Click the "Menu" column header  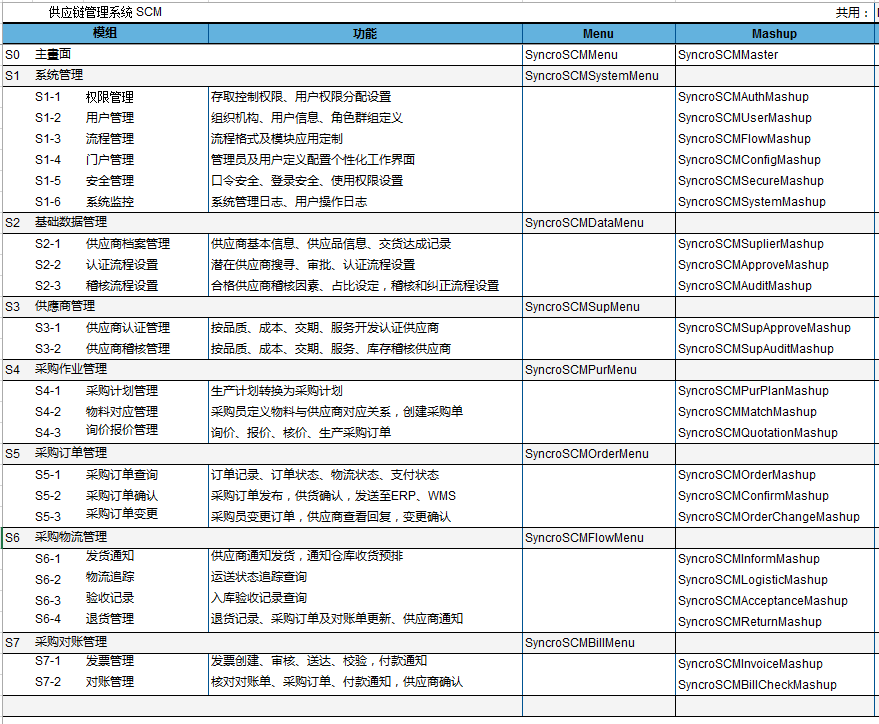pyautogui.click(x=598, y=34)
